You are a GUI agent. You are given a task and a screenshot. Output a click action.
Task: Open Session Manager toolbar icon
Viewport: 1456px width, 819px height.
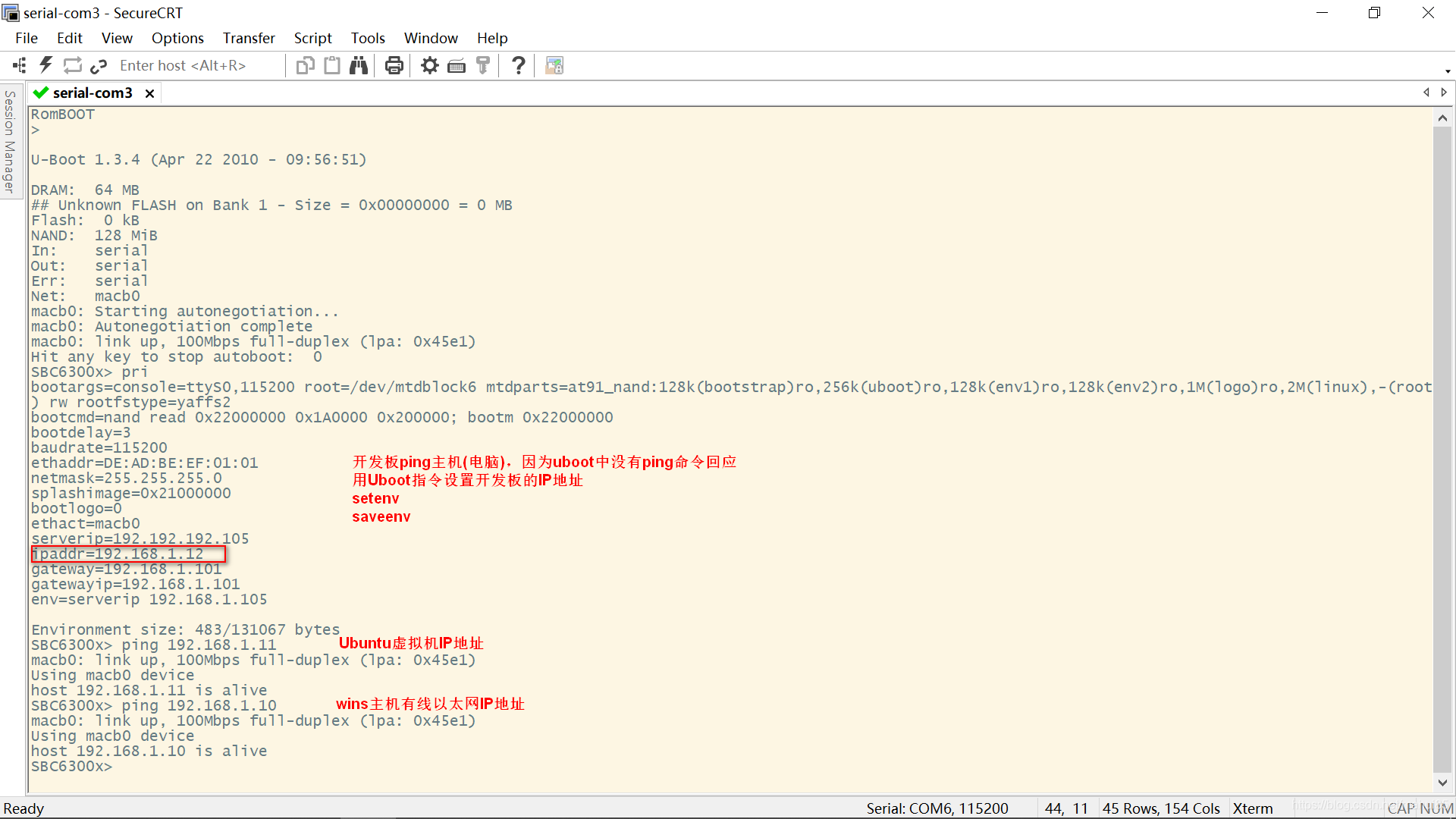click(x=20, y=66)
